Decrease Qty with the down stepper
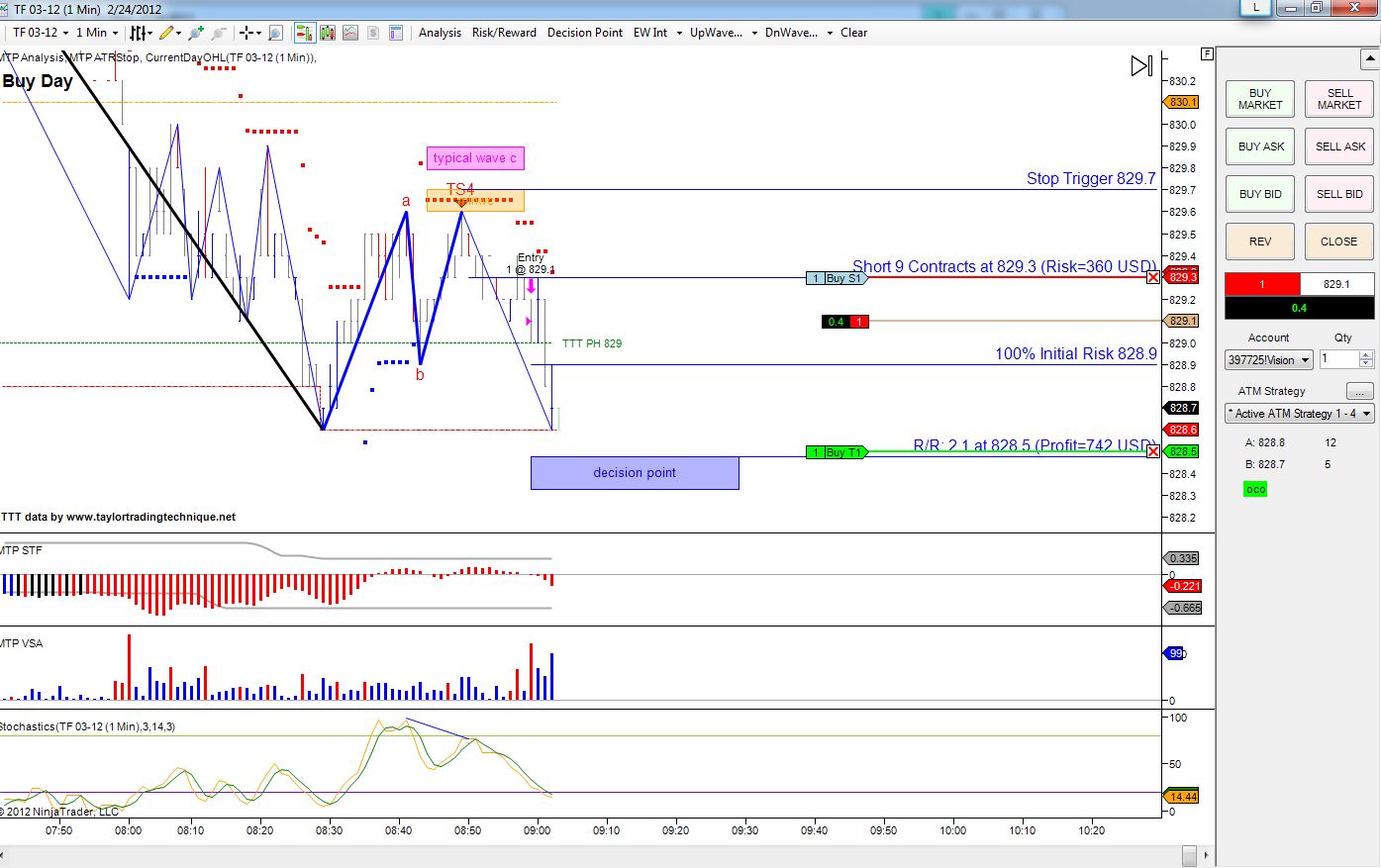1381x868 pixels. pyautogui.click(x=1366, y=364)
